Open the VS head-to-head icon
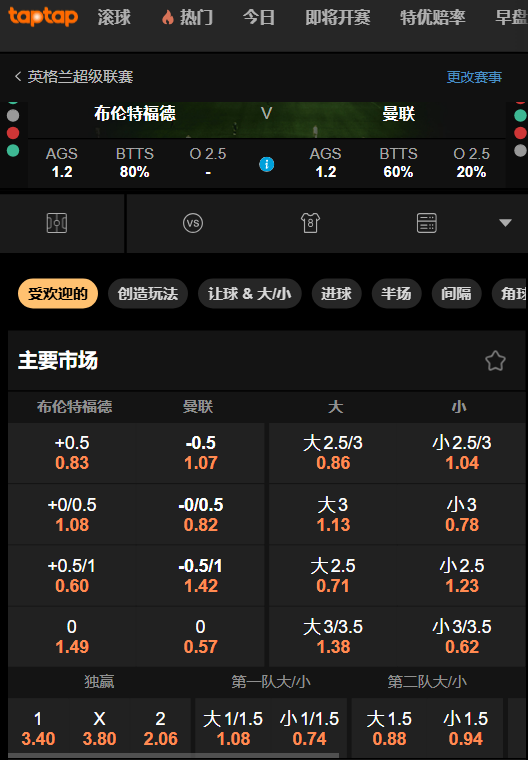This screenshot has height=760, width=528. [x=192, y=223]
